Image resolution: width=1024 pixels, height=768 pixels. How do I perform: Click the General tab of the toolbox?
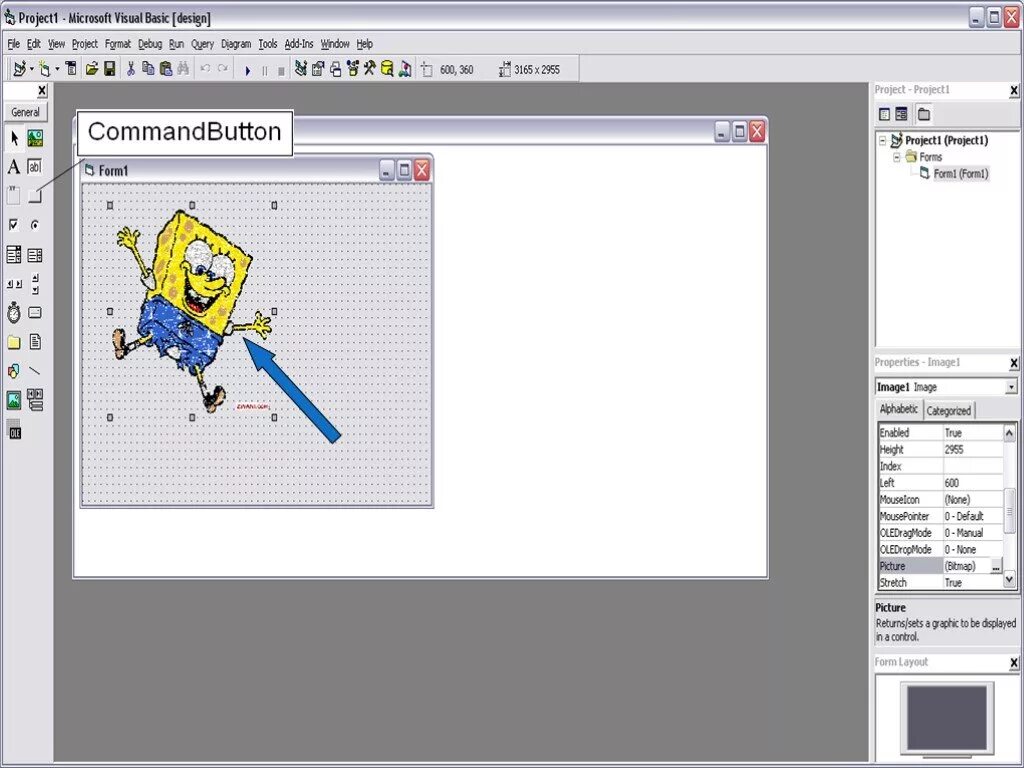click(25, 112)
